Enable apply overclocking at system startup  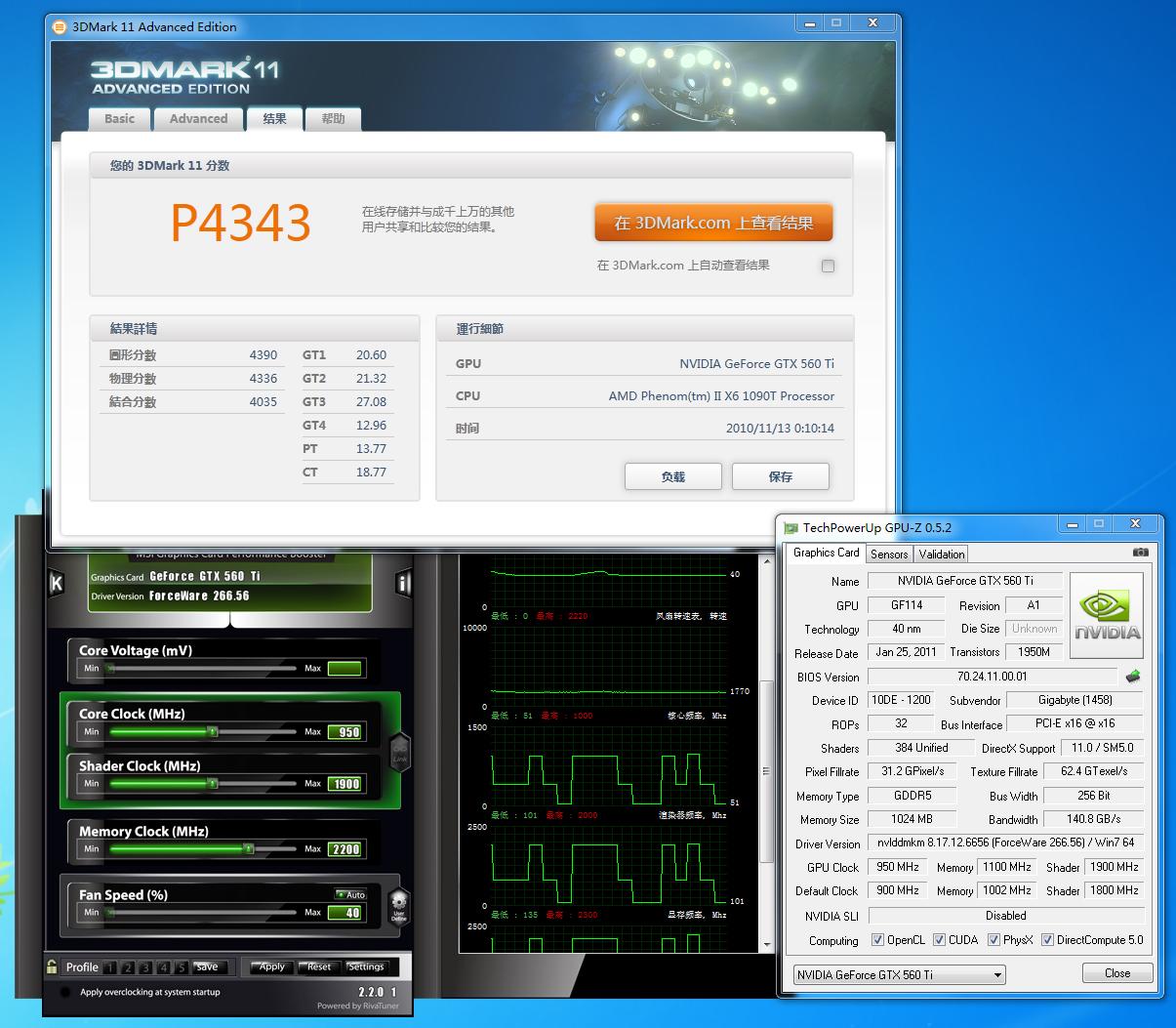[64, 992]
